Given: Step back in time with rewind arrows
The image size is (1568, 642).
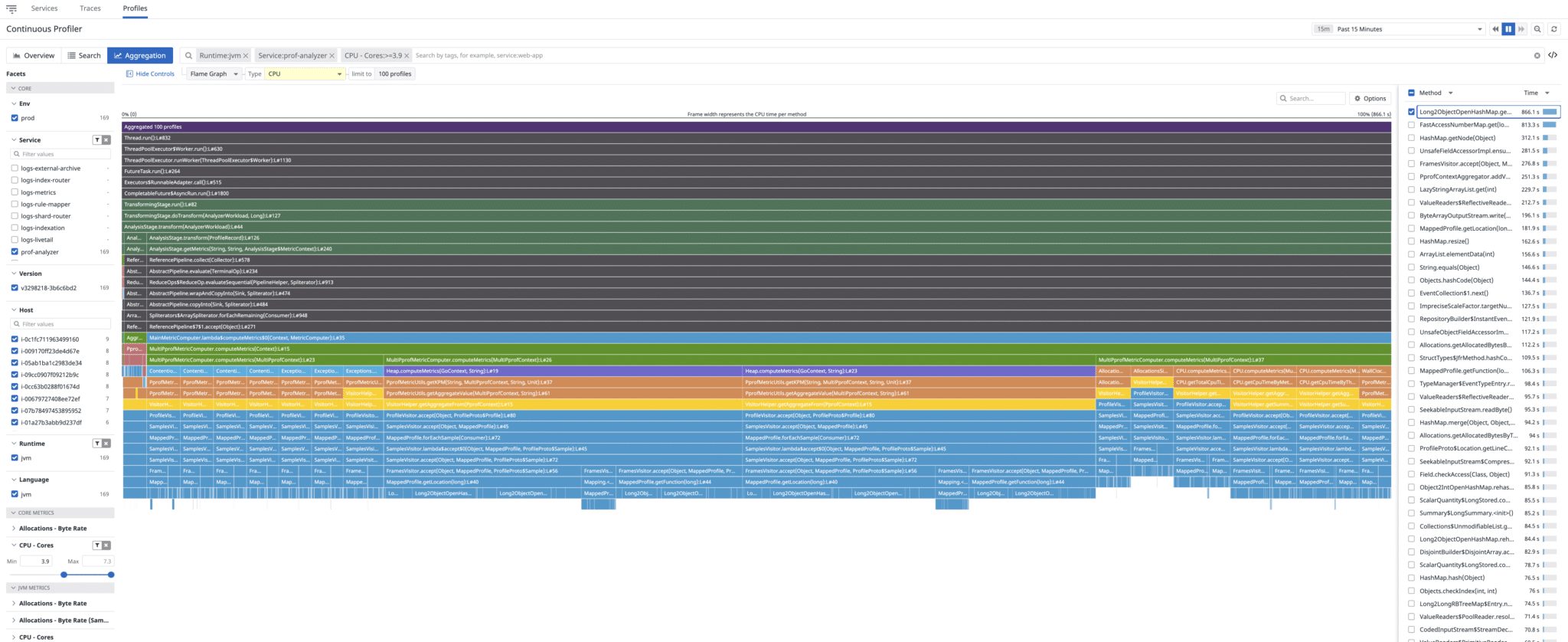Looking at the screenshot, I should pyautogui.click(x=1494, y=29).
